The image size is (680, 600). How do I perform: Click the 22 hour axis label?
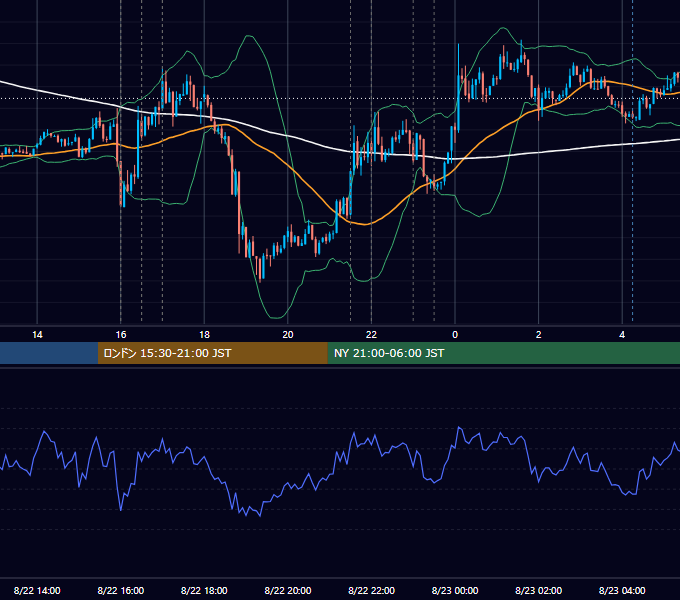tap(371, 335)
